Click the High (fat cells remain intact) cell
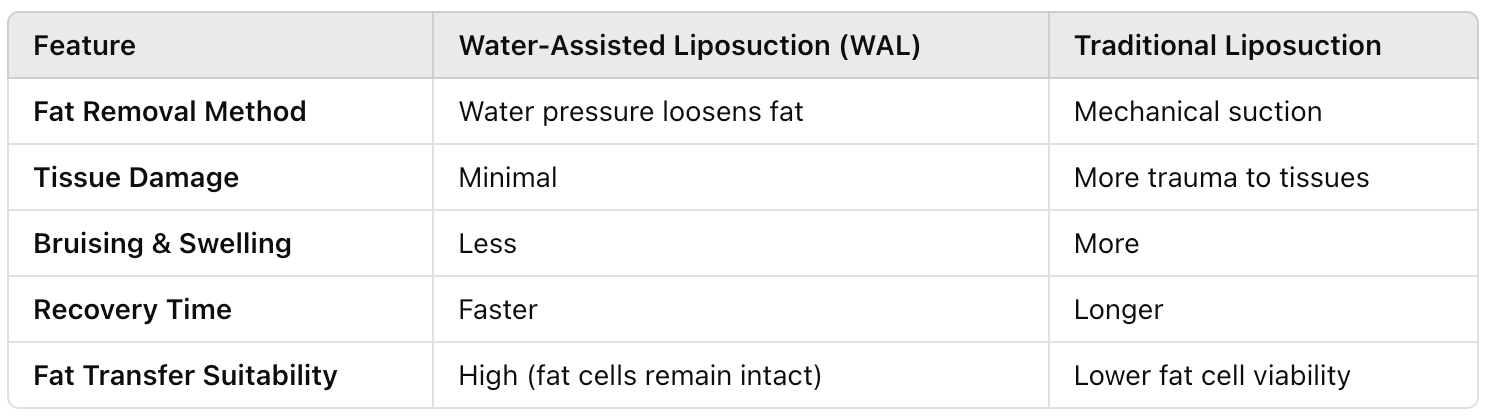Image resolution: width=1488 pixels, height=420 pixels. click(640, 376)
